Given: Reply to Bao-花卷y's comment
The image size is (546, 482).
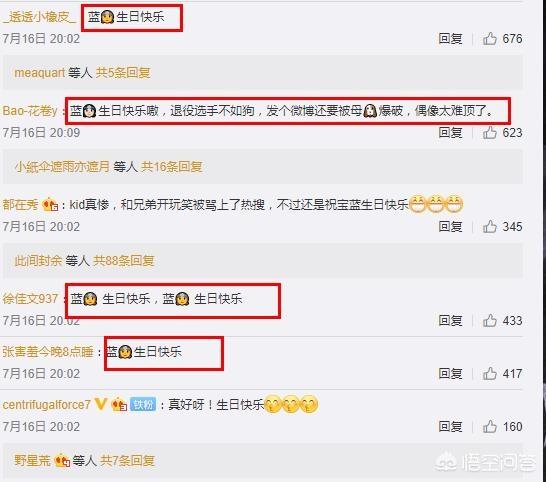Looking at the screenshot, I should click(x=450, y=132).
